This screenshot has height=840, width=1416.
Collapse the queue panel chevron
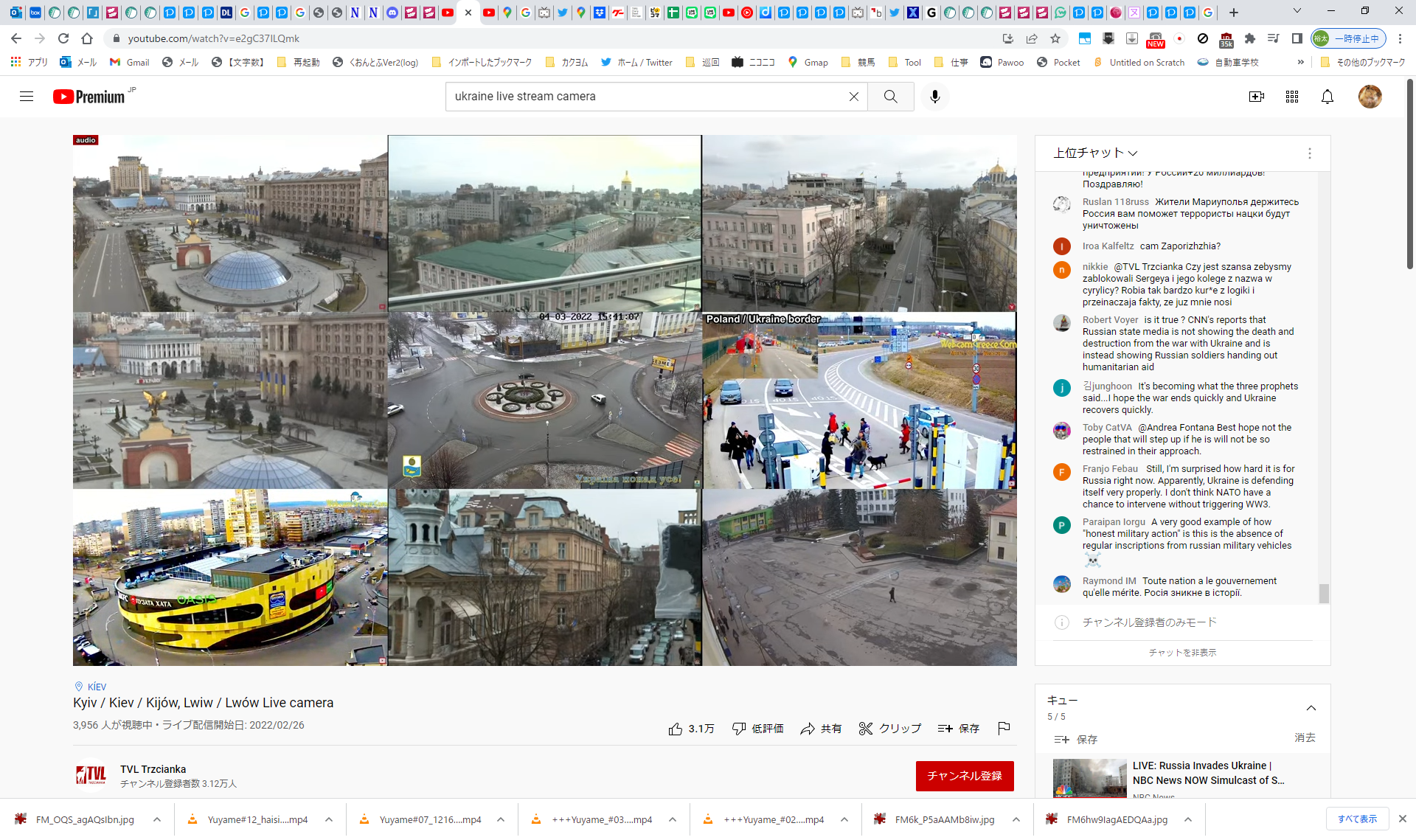(x=1311, y=708)
